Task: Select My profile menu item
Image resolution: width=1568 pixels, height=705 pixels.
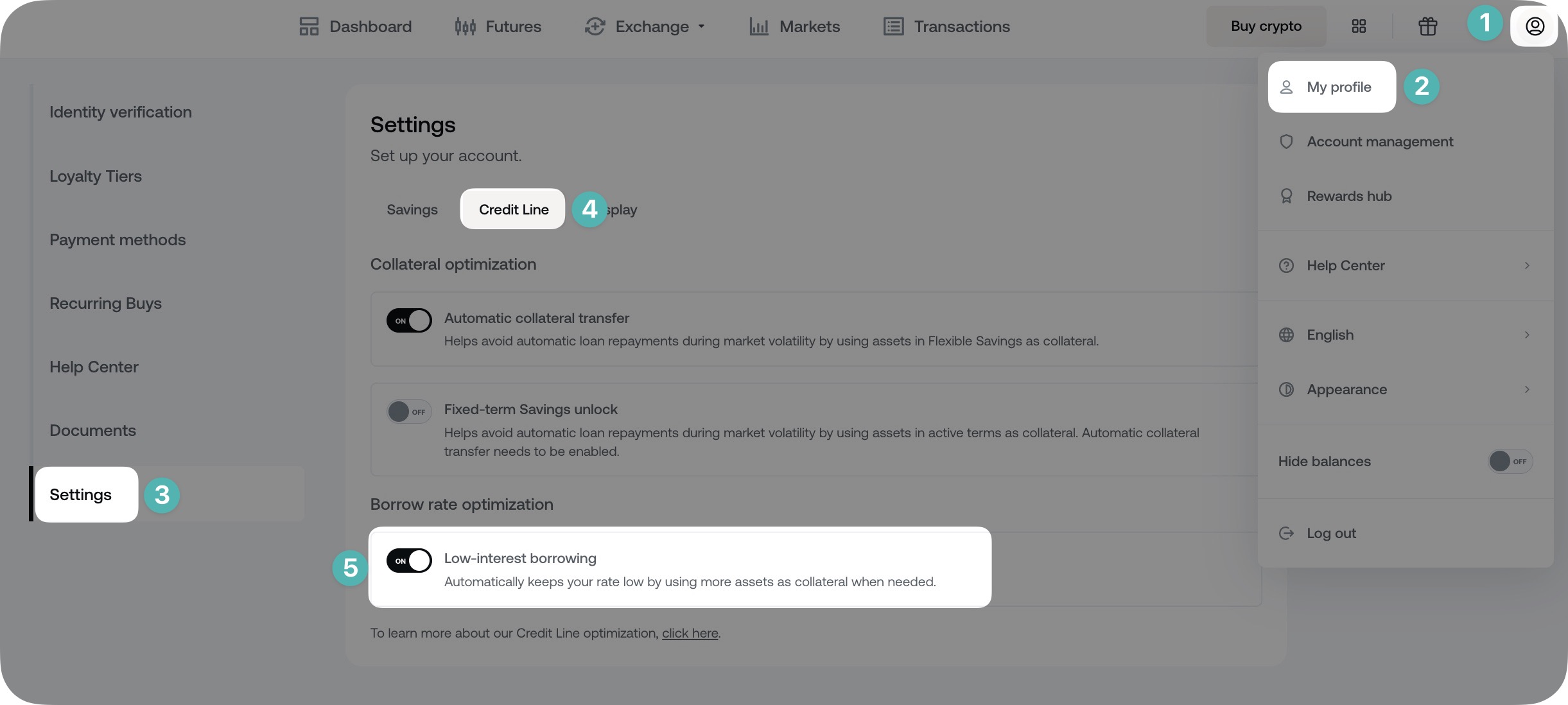Action: click(1332, 87)
